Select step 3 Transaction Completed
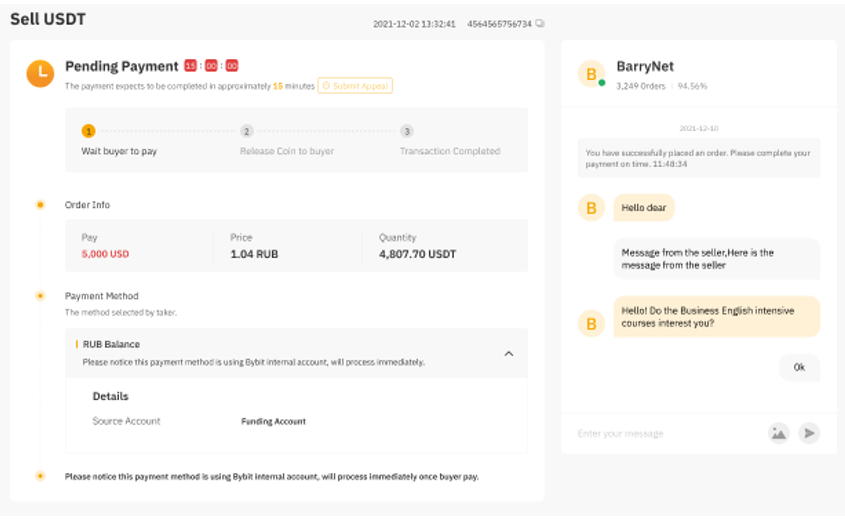The image size is (845, 531). (x=406, y=131)
